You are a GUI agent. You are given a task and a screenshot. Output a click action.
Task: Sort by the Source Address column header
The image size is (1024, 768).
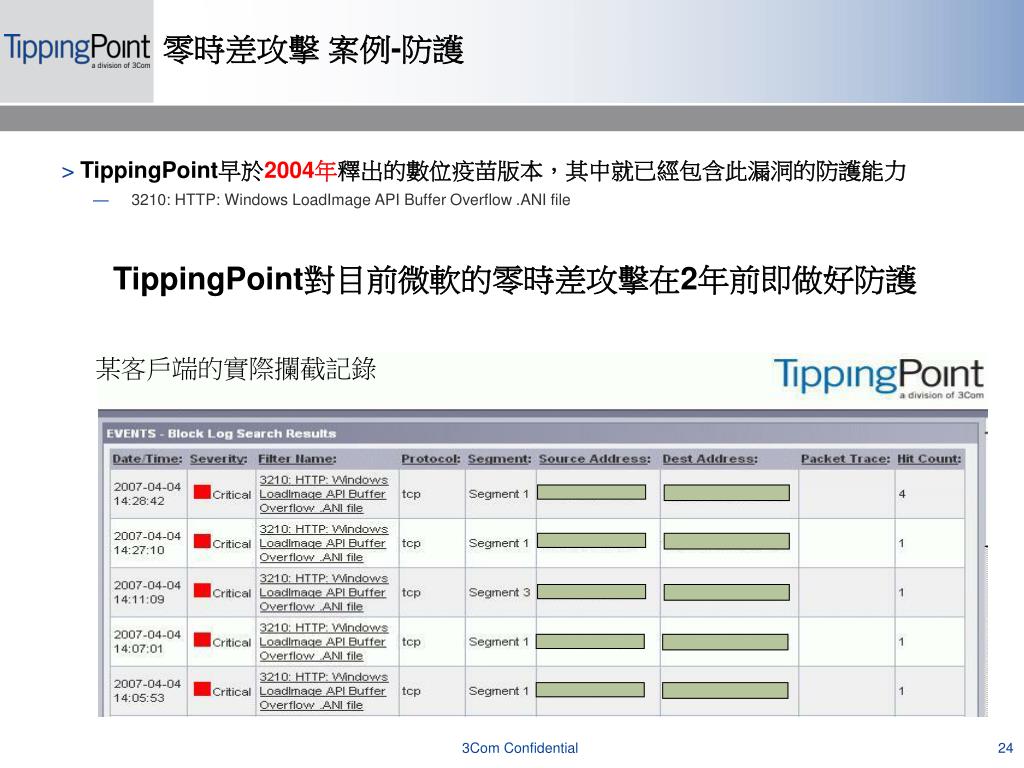click(x=594, y=458)
